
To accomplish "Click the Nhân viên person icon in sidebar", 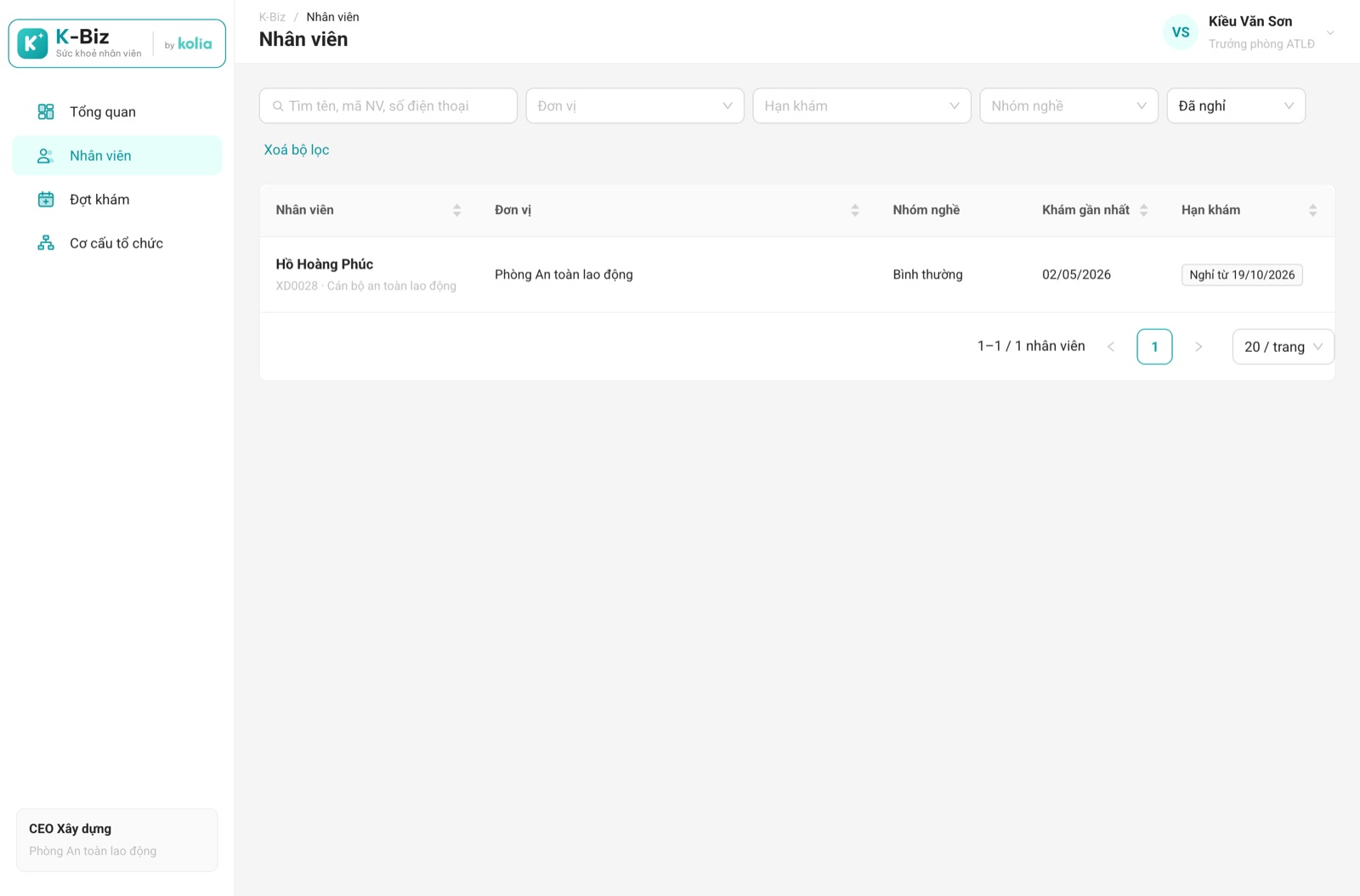I will (x=46, y=156).
